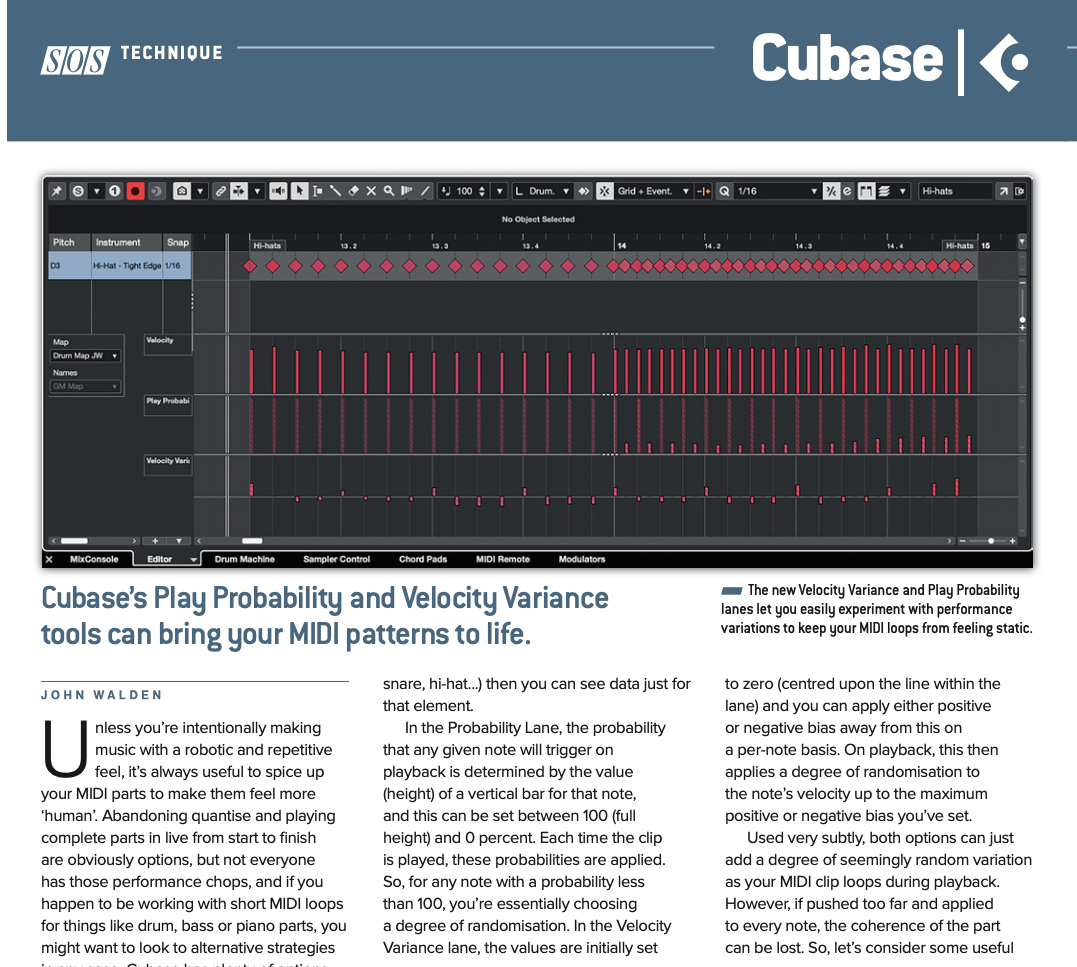Open dropdown arrow after velocity value 100
The image size is (1077, 967).
[500, 191]
